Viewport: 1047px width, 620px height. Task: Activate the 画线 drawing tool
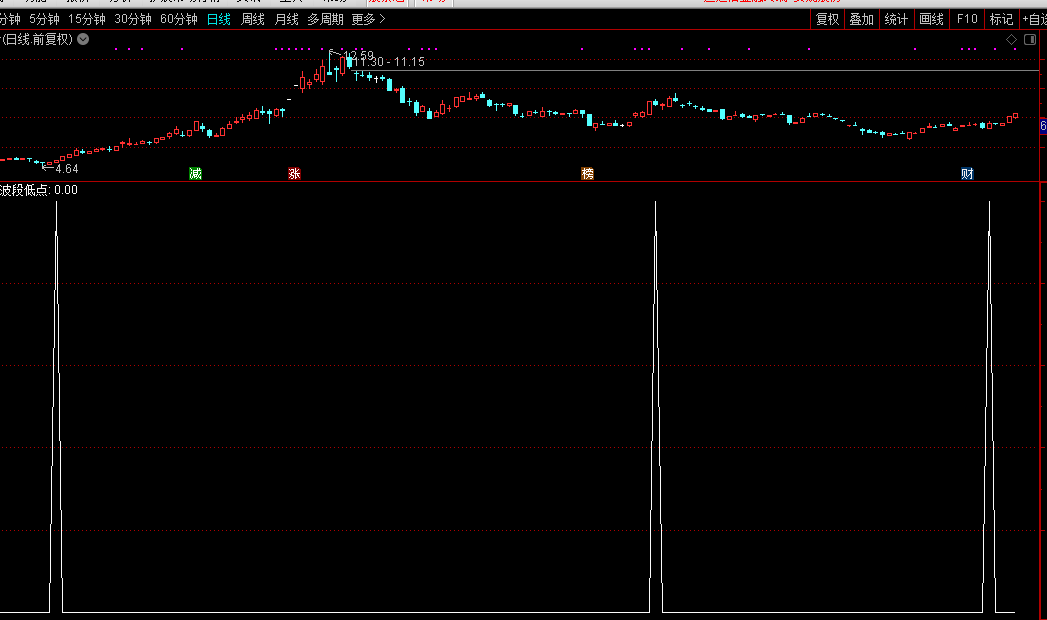pos(931,19)
